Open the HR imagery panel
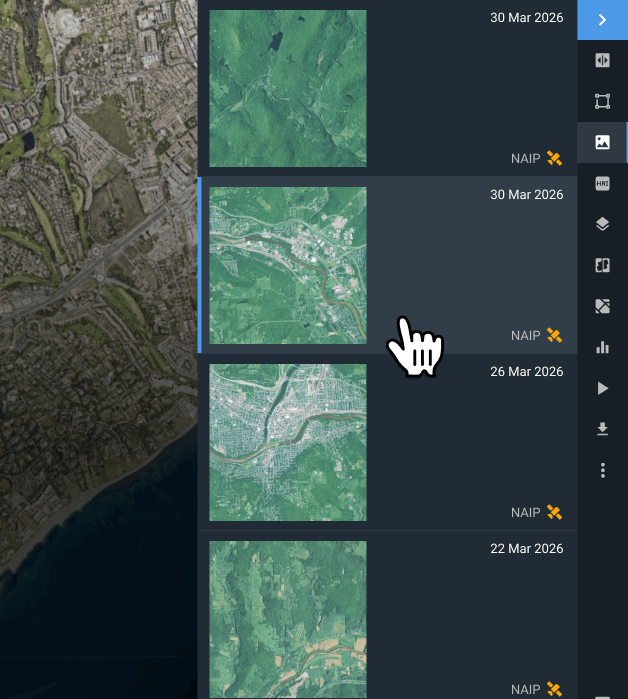This screenshot has height=699, width=628. pos(602,183)
